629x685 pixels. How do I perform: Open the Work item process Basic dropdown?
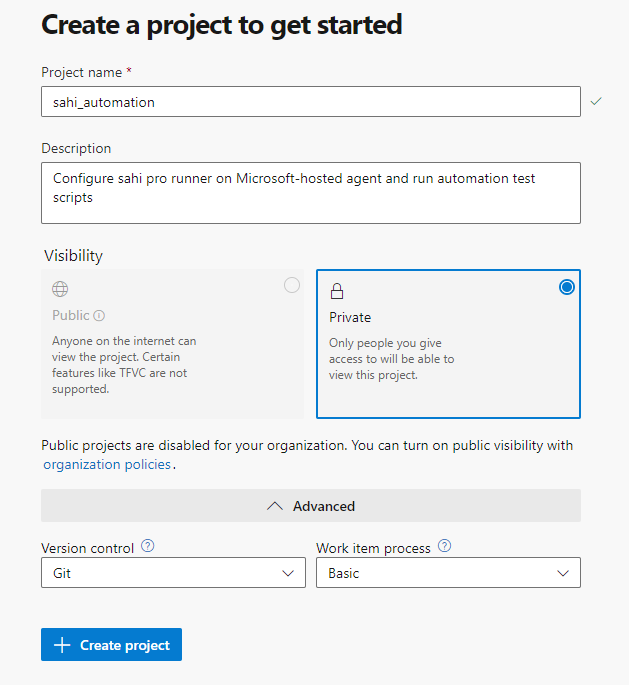pyautogui.click(x=448, y=573)
